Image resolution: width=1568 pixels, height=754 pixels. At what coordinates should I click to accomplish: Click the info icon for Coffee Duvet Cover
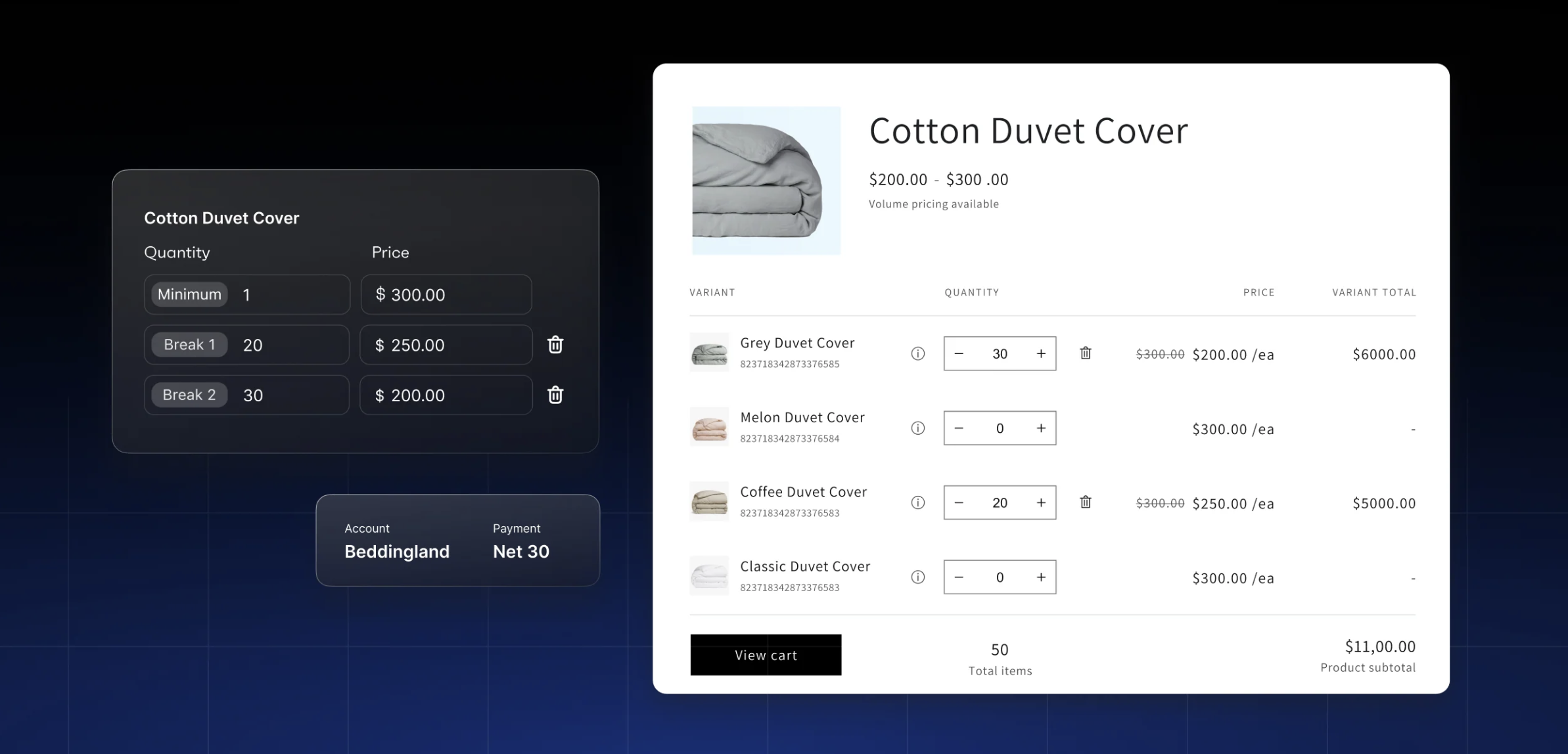(918, 502)
